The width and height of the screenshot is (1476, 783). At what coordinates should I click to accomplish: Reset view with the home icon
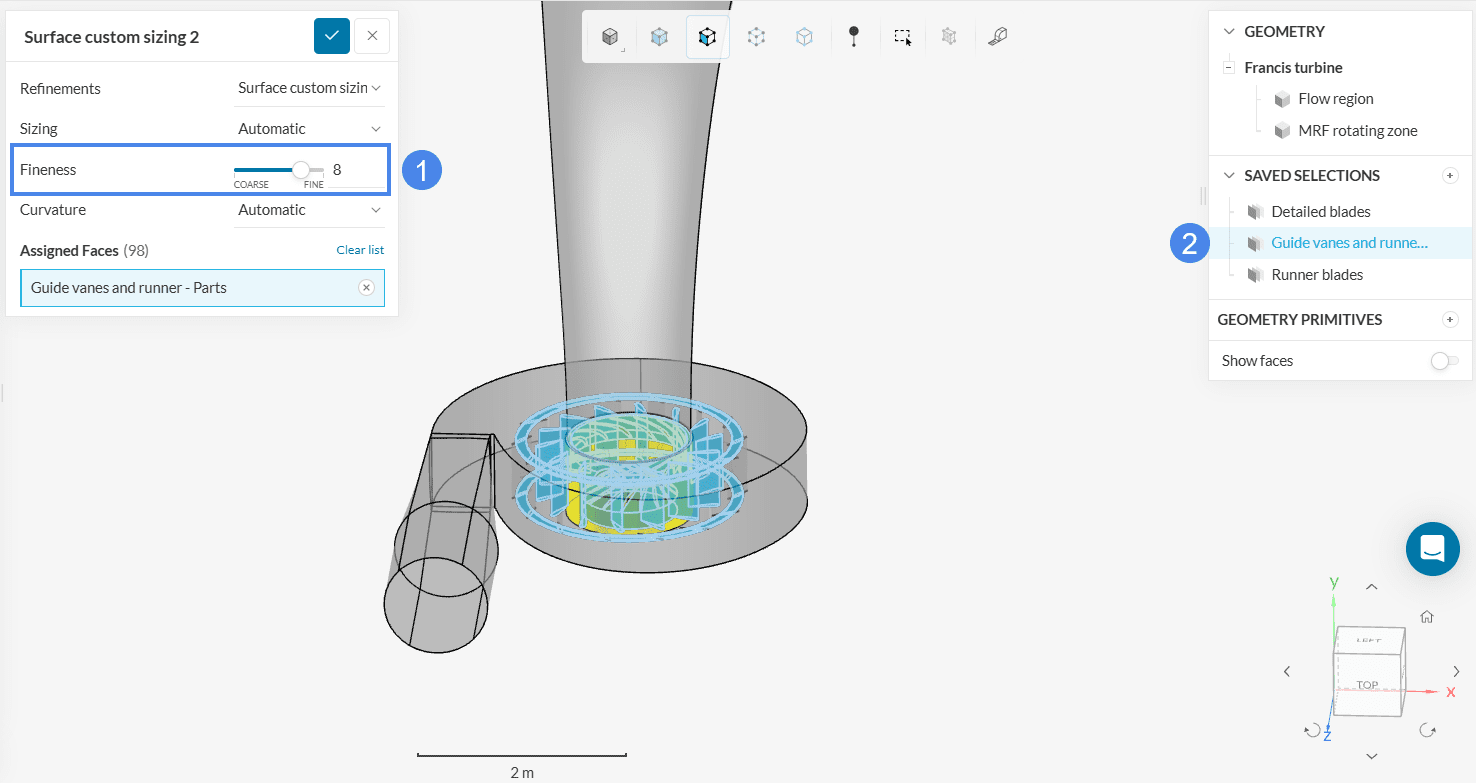[1427, 617]
